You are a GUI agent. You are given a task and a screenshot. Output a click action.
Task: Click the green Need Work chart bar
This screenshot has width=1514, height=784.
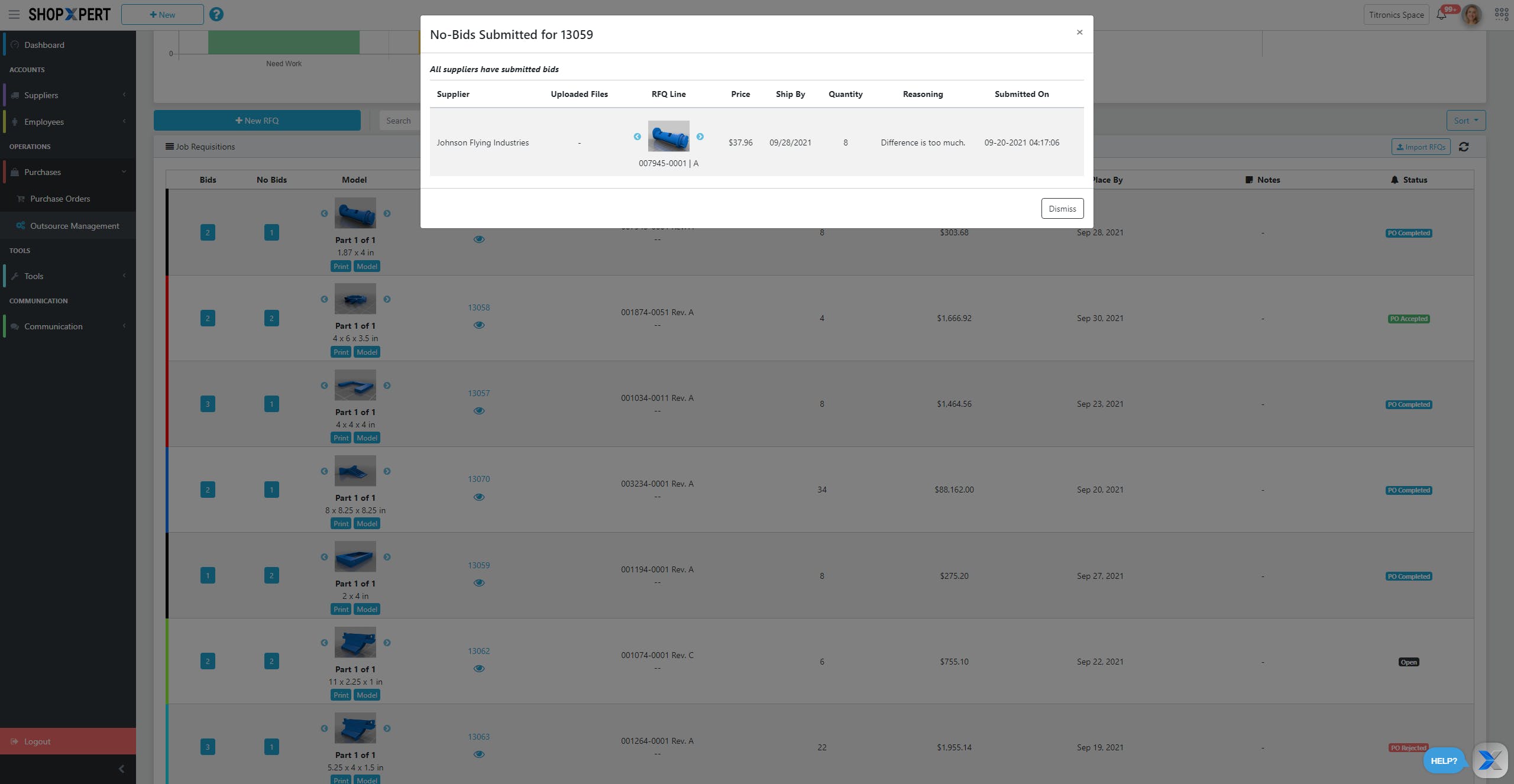tap(284, 43)
